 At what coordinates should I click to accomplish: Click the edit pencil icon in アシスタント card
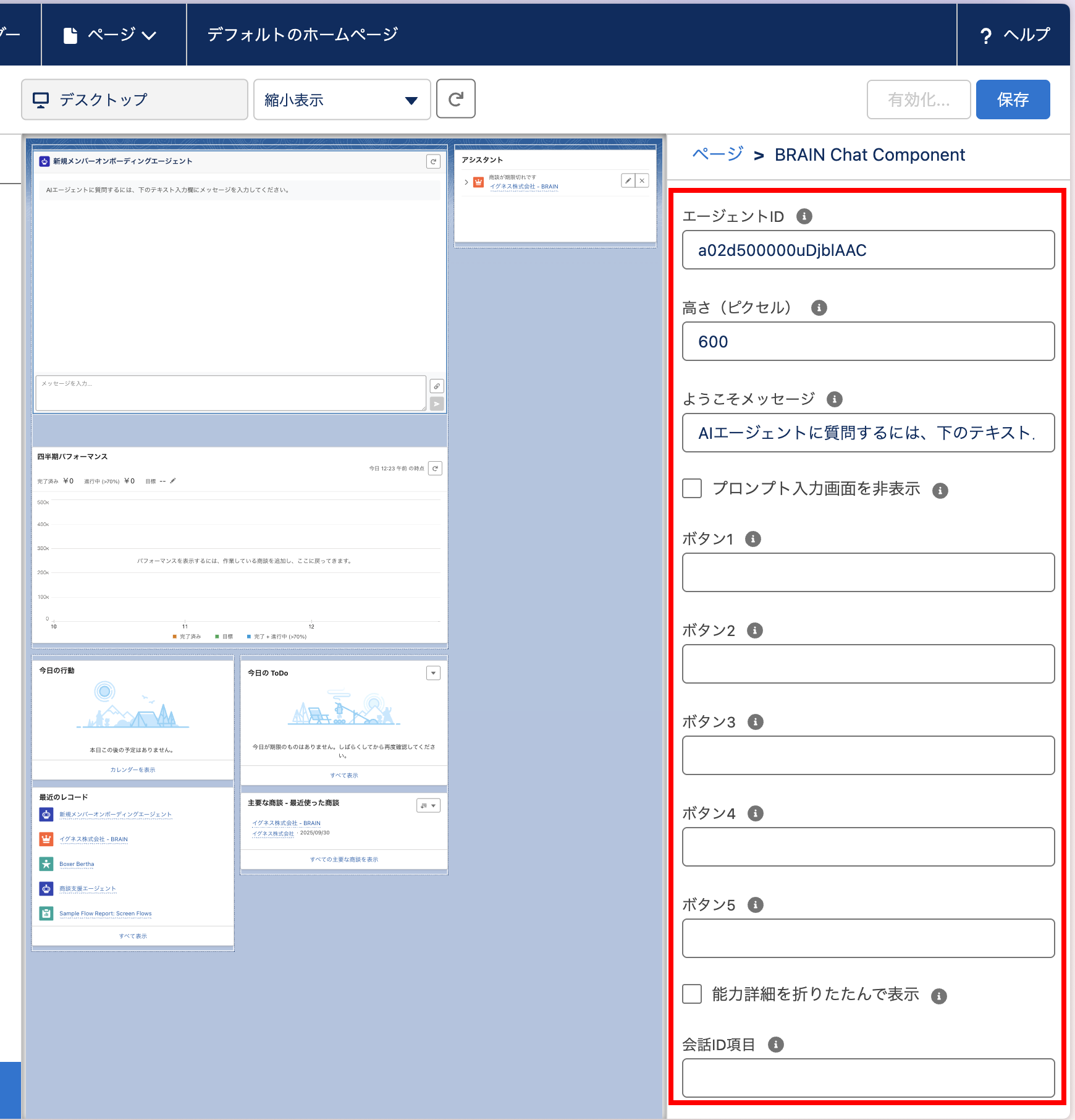point(628,180)
